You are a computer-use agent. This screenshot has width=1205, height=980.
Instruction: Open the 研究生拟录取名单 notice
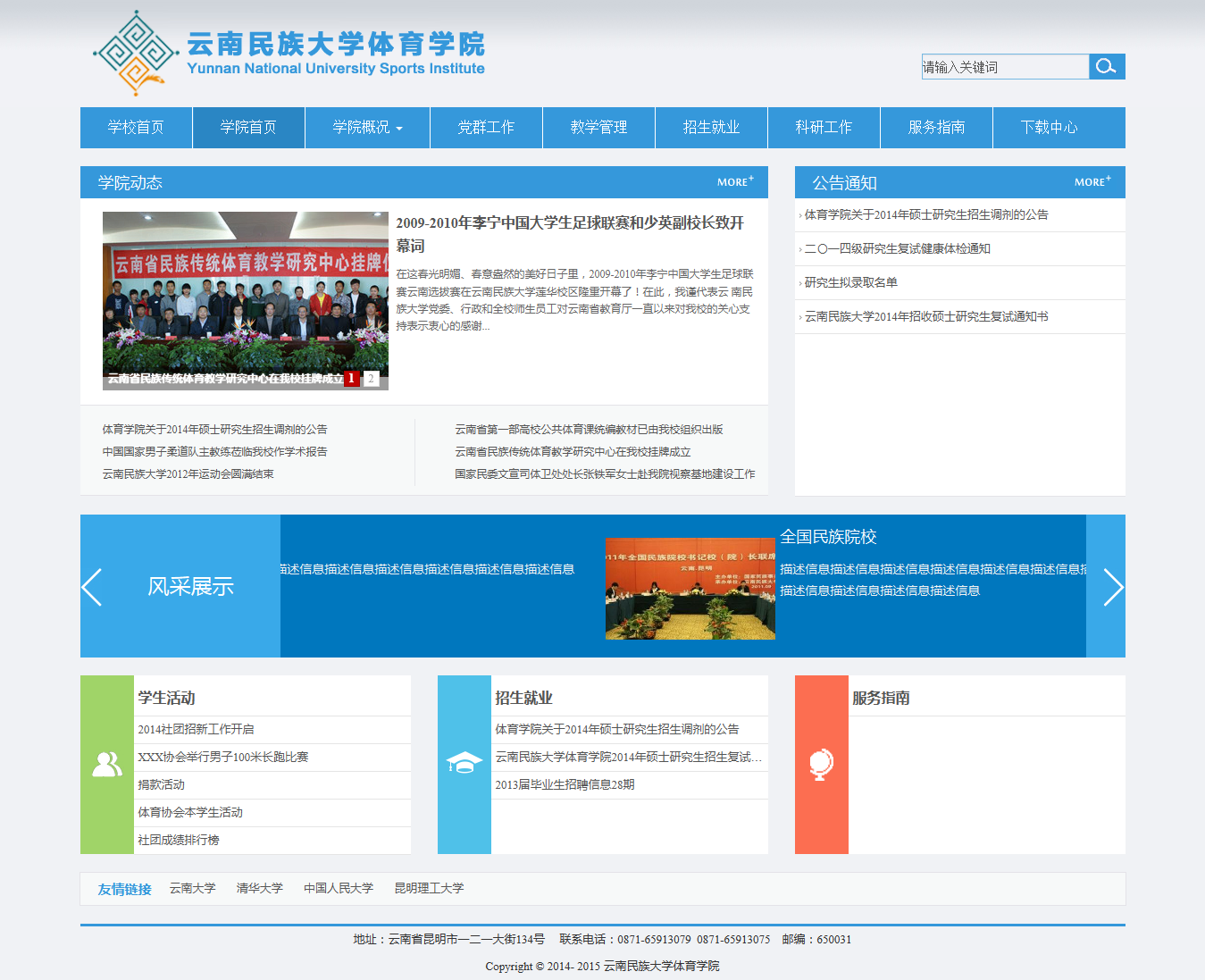[x=851, y=282]
